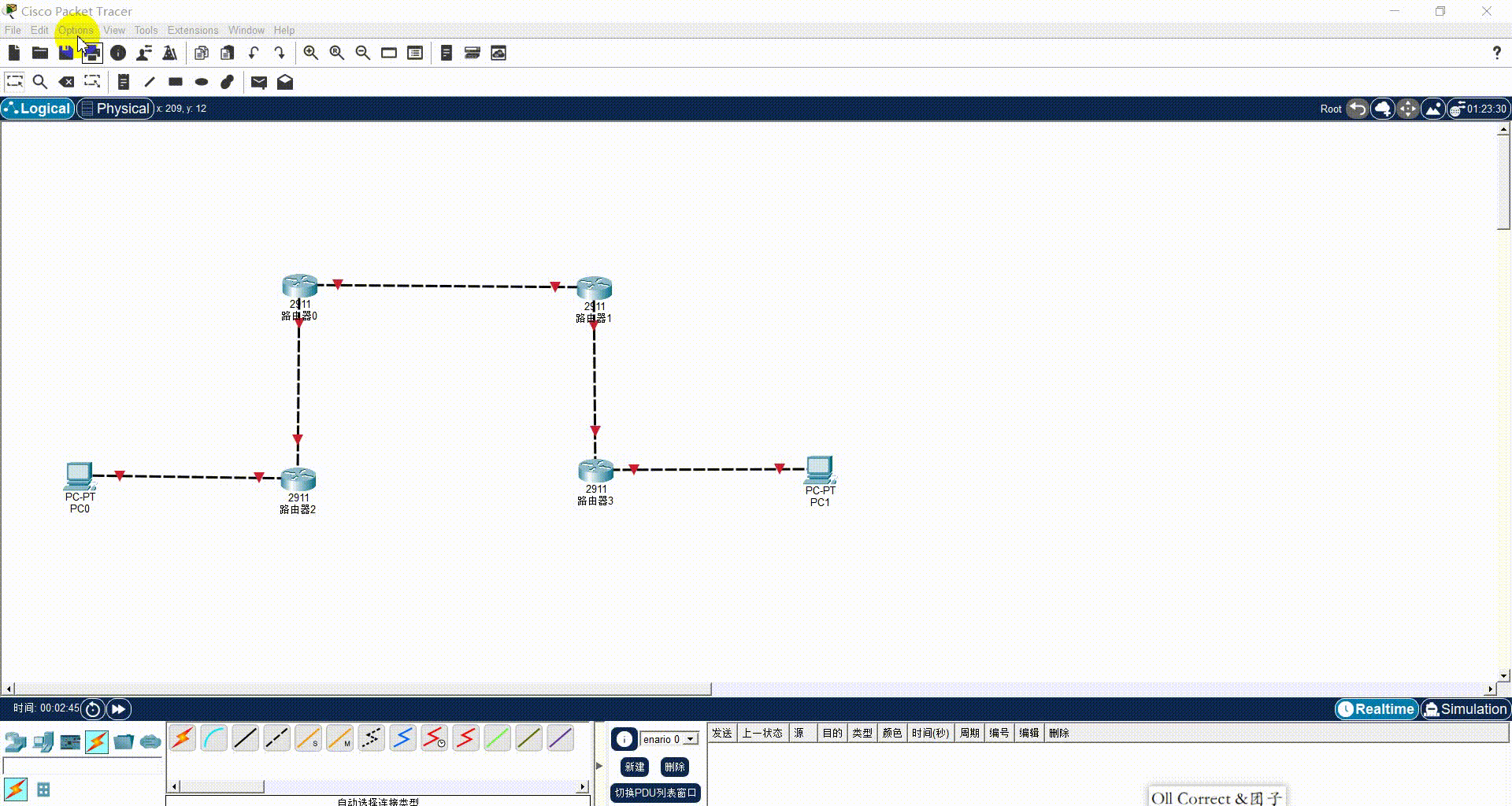Switch to Realtime mode

(x=1377, y=709)
